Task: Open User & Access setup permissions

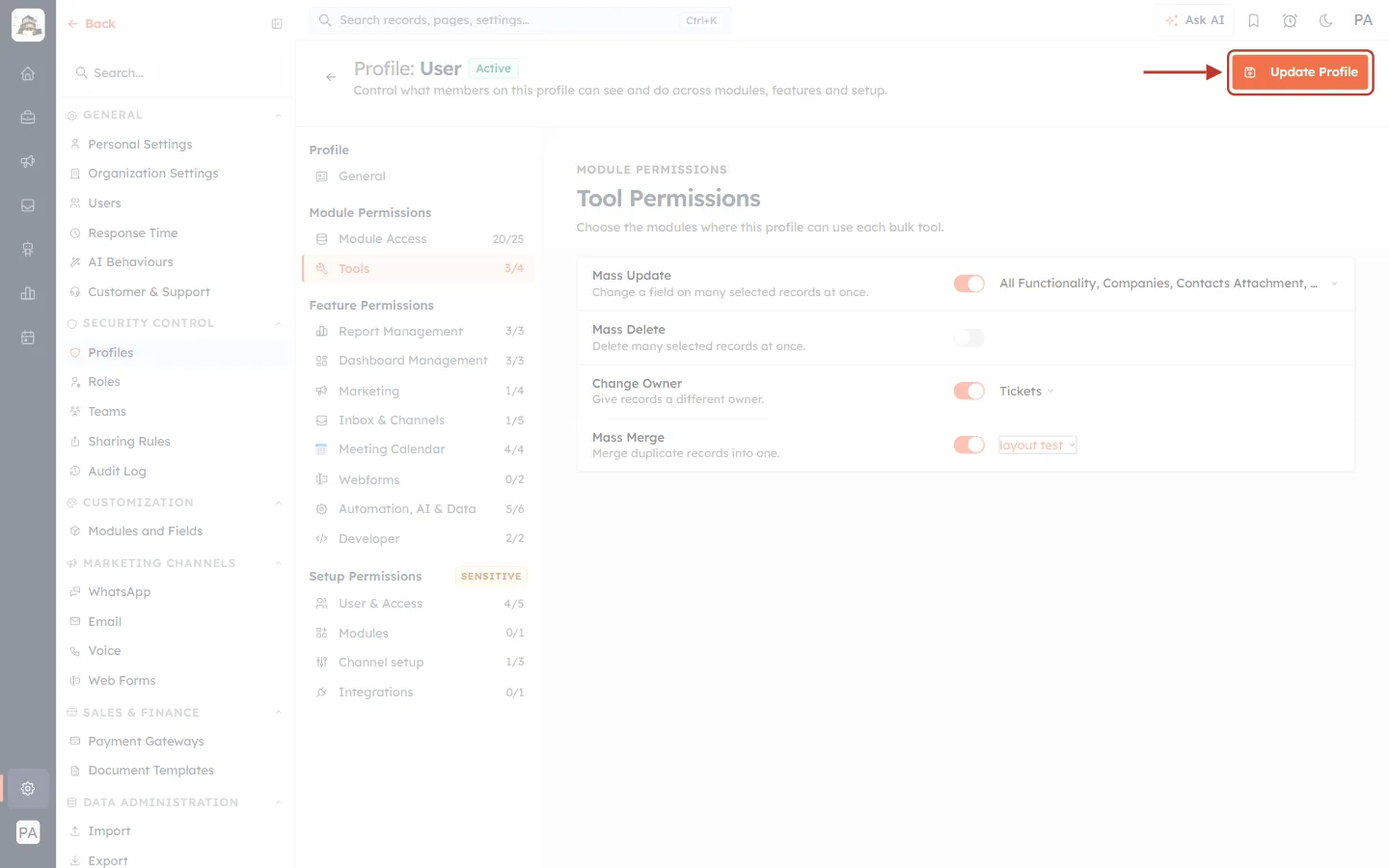Action: [x=419, y=604]
